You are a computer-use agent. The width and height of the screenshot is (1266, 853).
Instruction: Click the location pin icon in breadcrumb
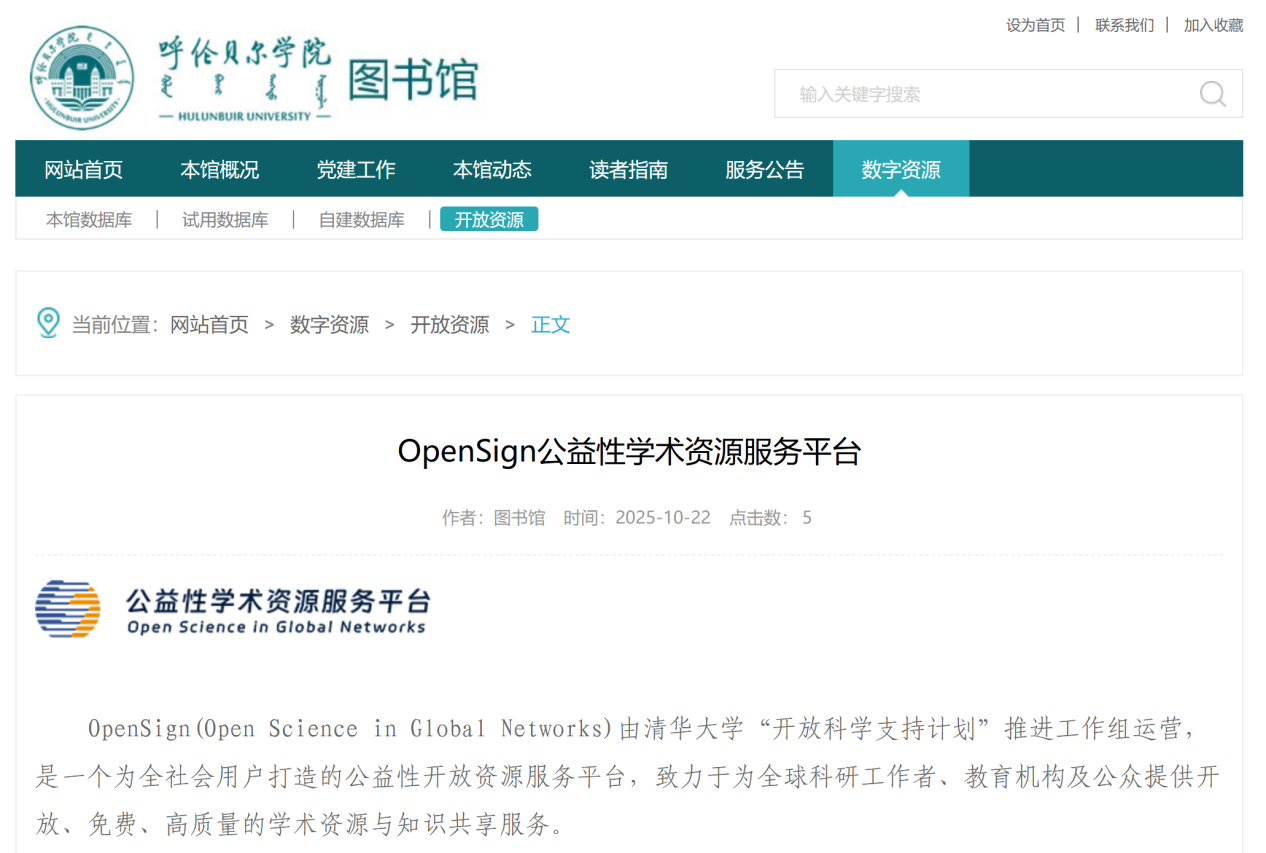48,323
